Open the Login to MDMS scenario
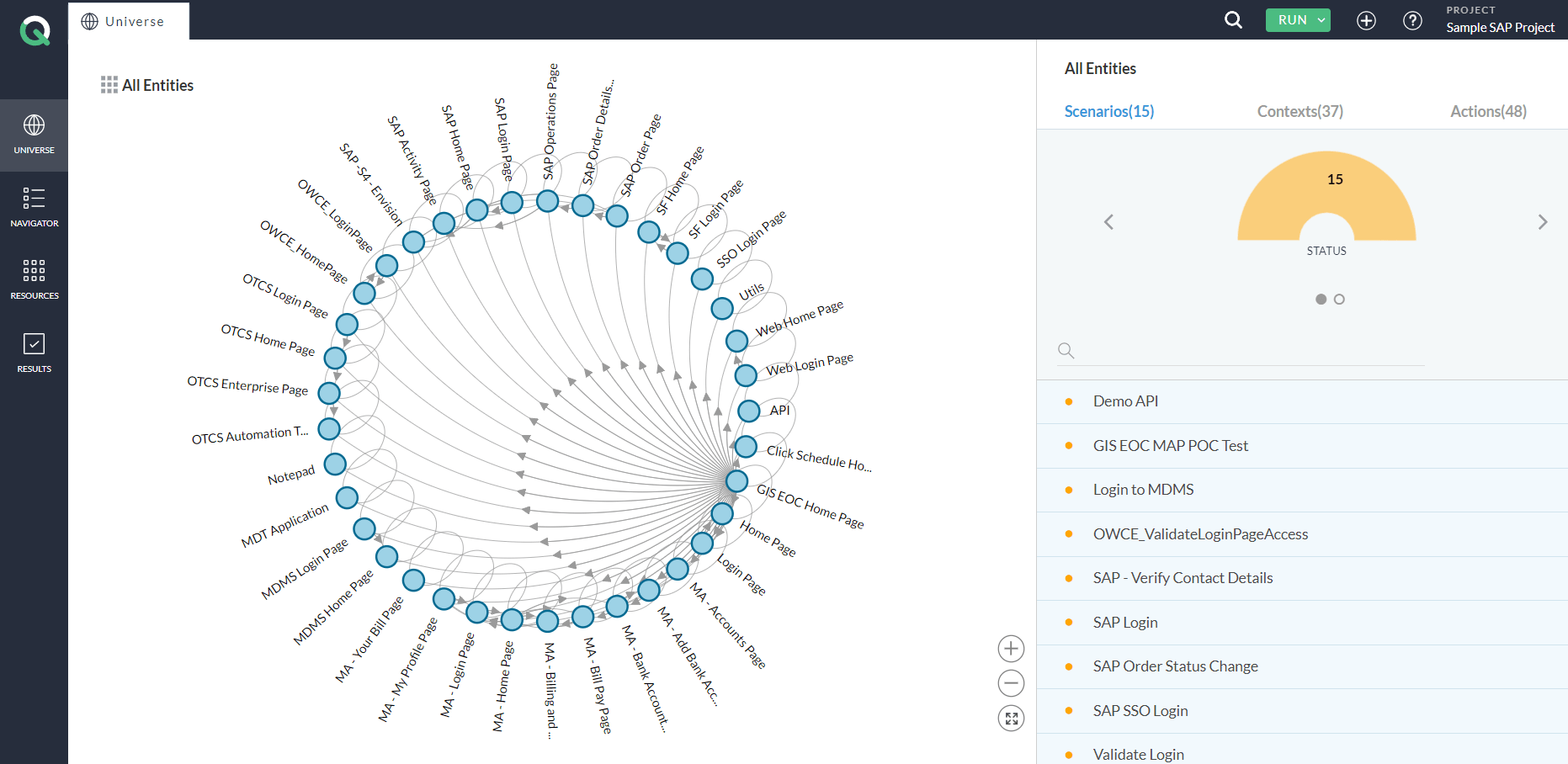The width and height of the screenshot is (1568, 764). (1302, 490)
